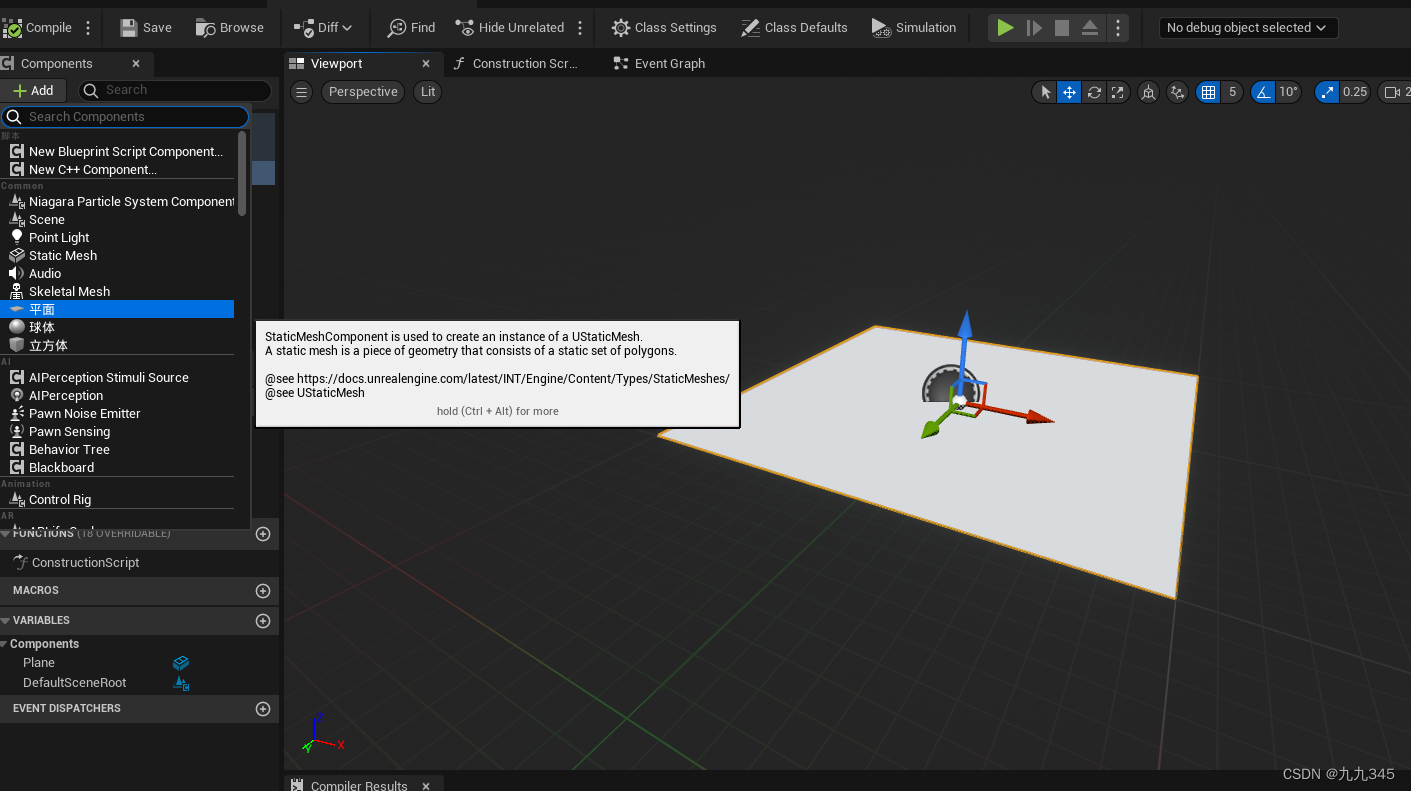Select New C++ Component

click(117, 170)
